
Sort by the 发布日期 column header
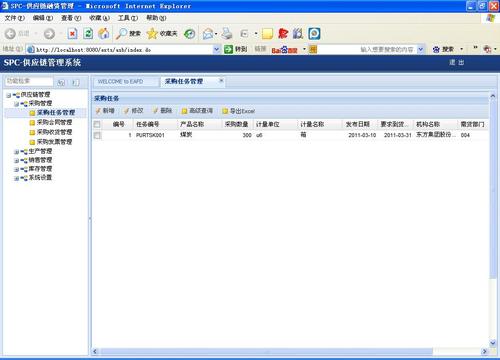tap(360, 124)
